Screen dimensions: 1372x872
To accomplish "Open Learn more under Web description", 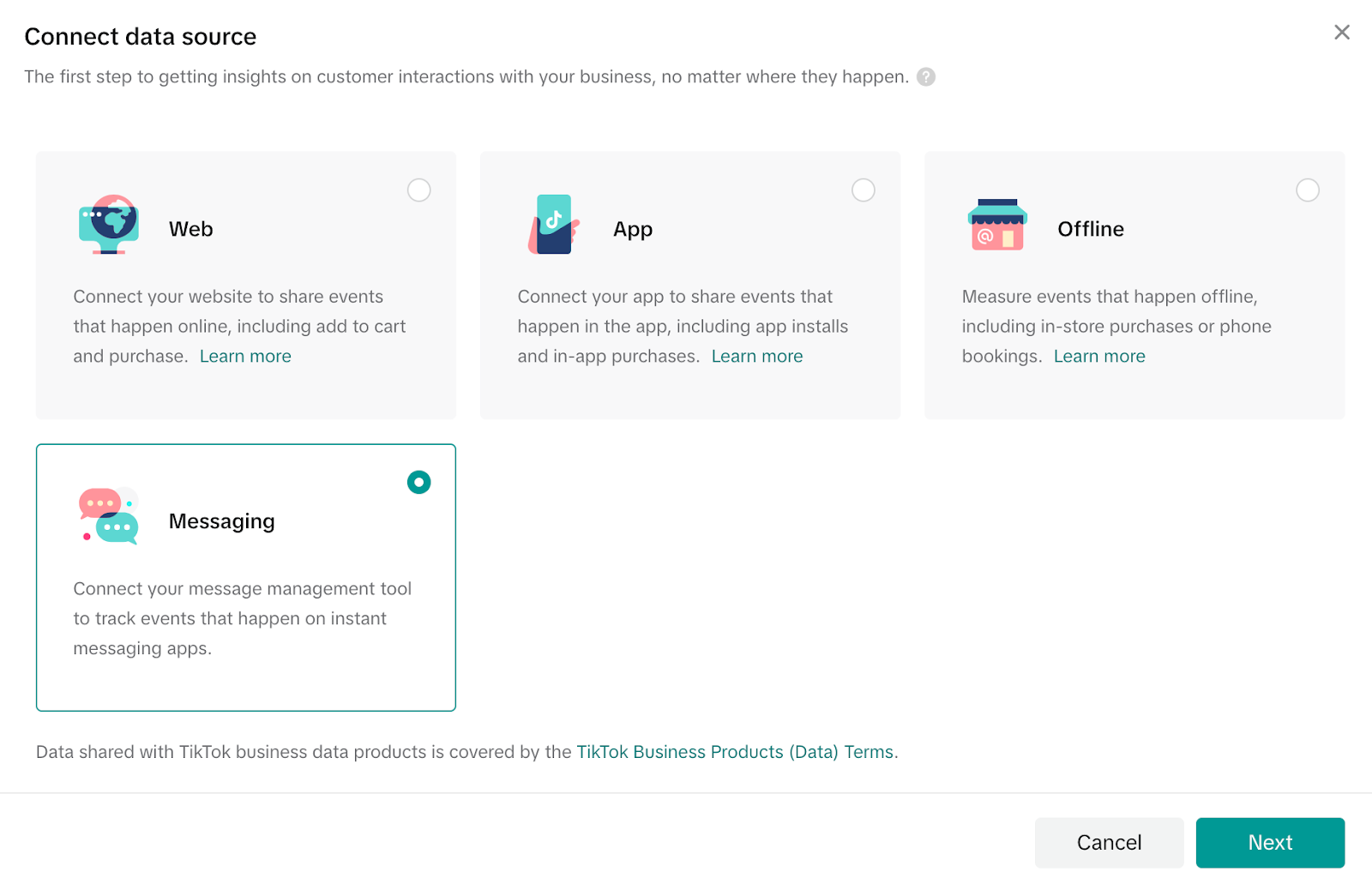I will (245, 357).
